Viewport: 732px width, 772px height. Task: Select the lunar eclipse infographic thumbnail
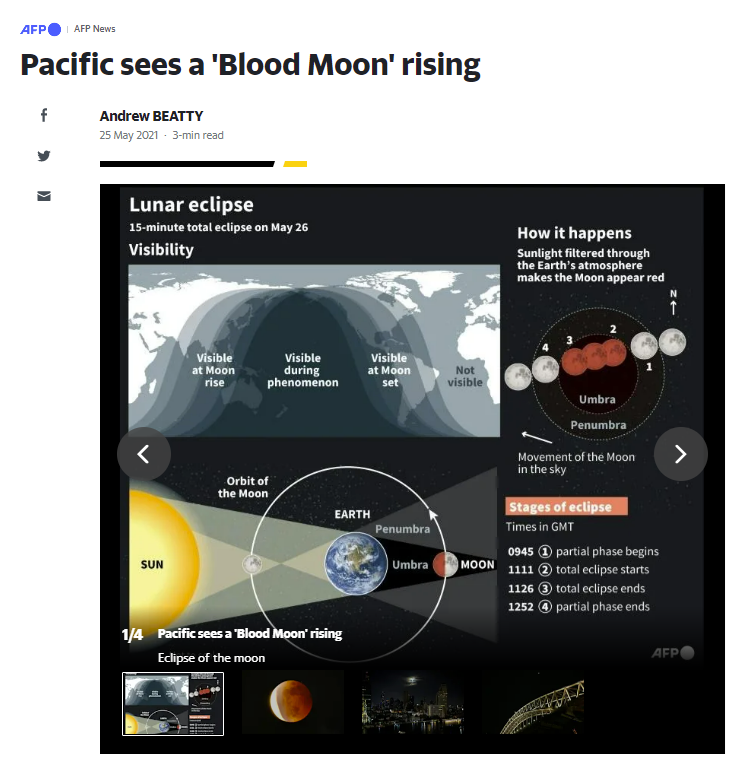[x=173, y=703]
